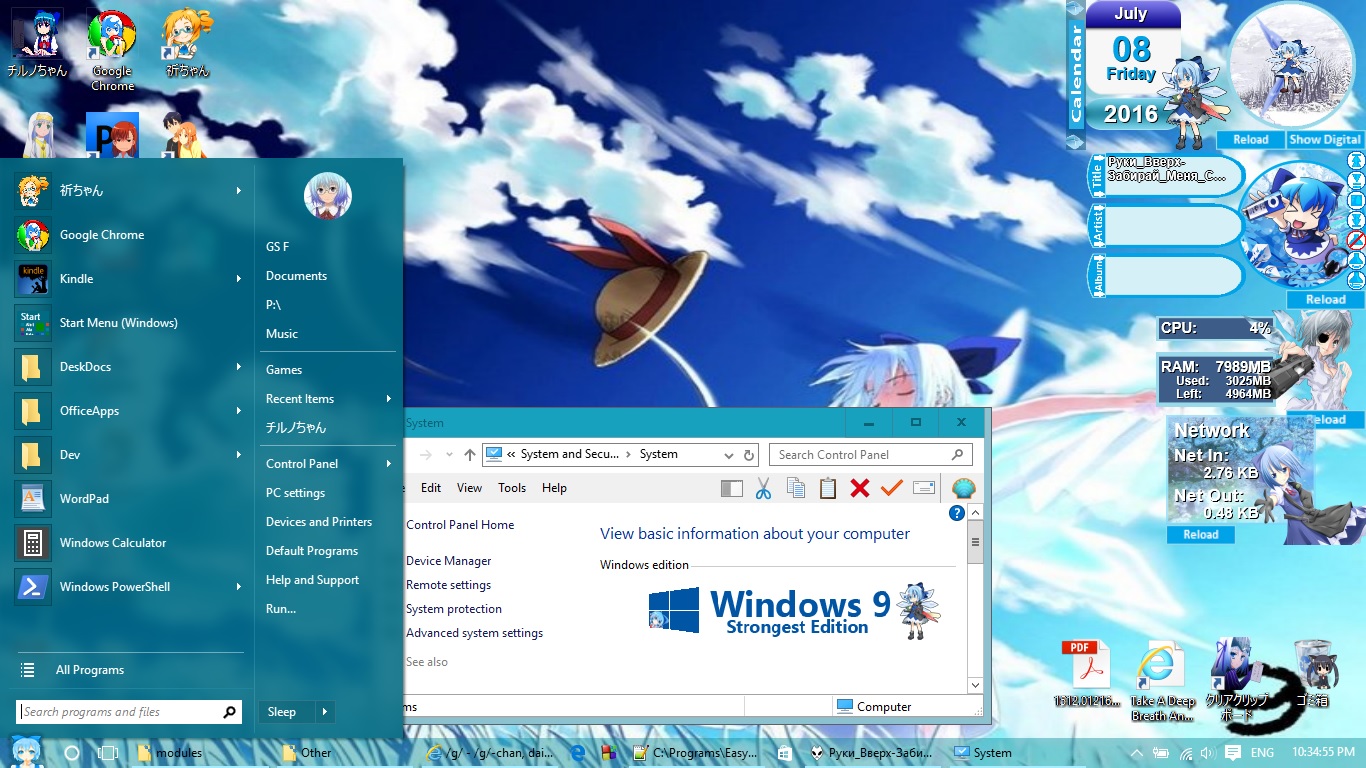The width and height of the screenshot is (1366, 768).
Task: Open the Advanced system settings link
Action: (x=475, y=633)
